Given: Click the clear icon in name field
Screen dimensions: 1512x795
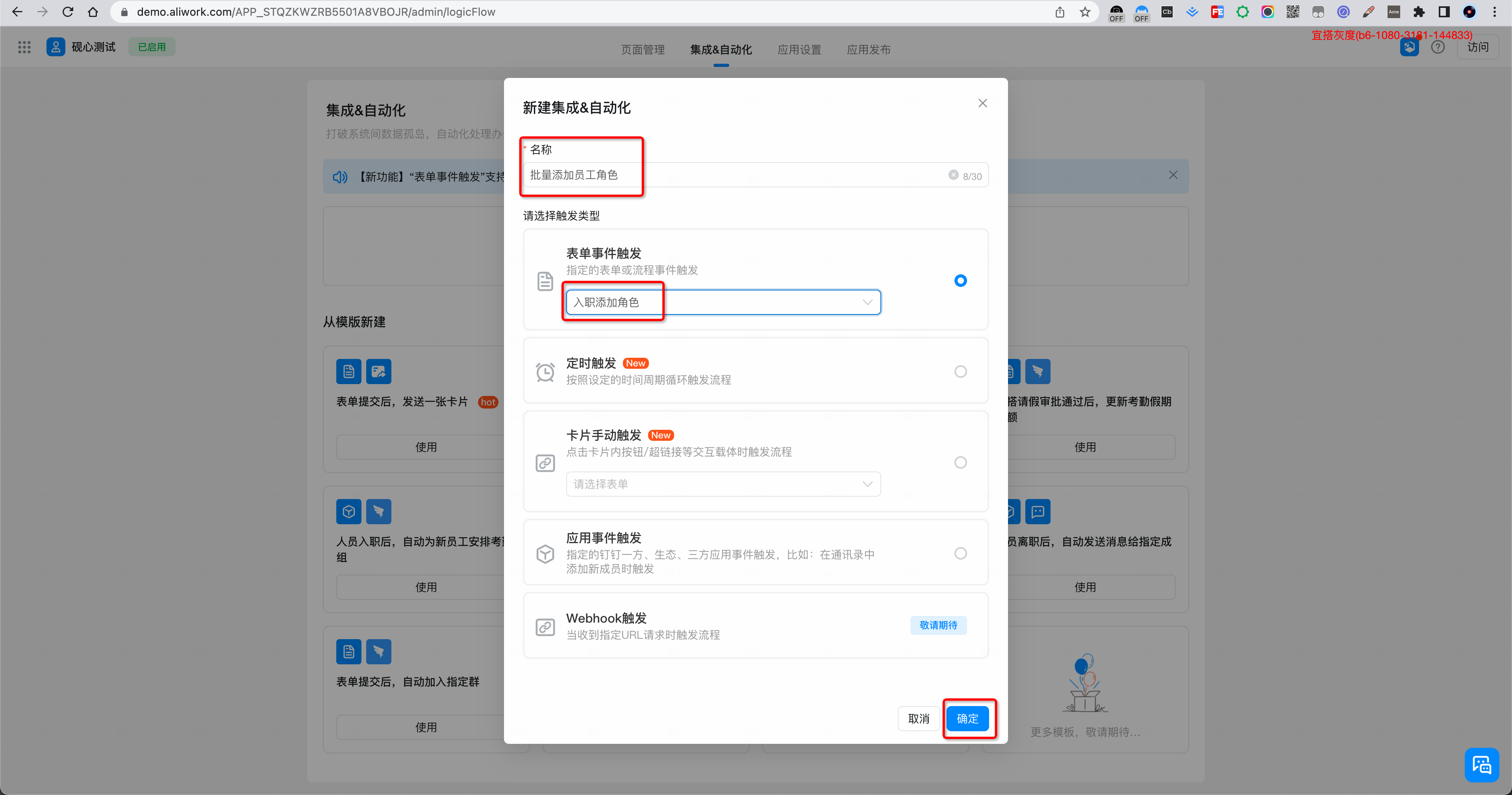Looking at the screenshot, I should coord(953,175).
